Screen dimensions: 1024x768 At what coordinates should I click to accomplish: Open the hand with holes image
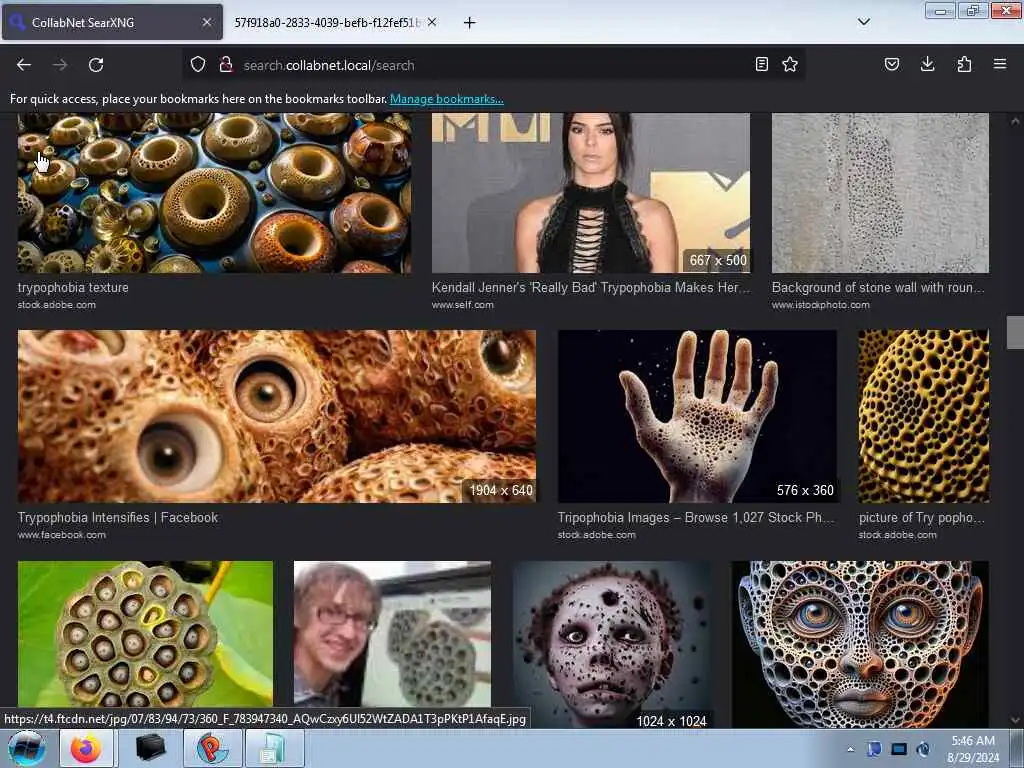click(697, 416)
